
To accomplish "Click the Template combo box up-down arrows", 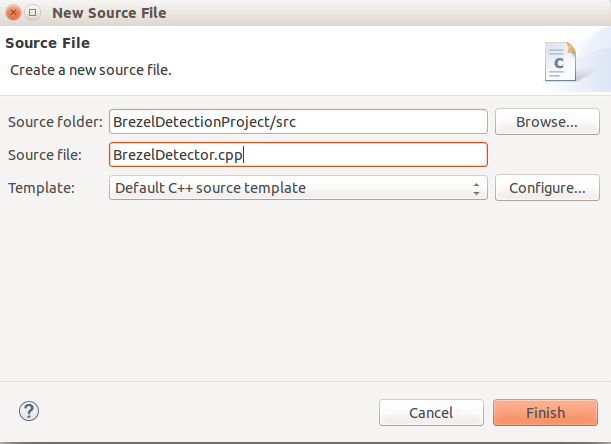I will coord(476,189).
